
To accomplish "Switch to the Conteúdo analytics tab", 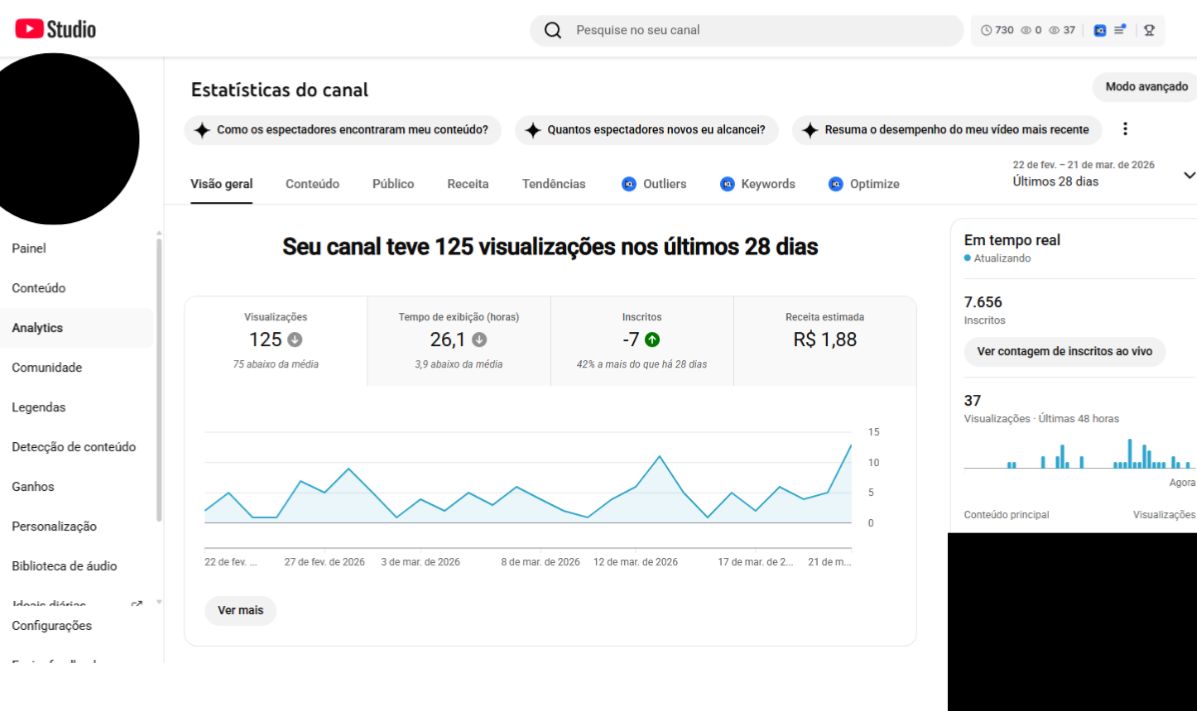I will pos(312,184).
